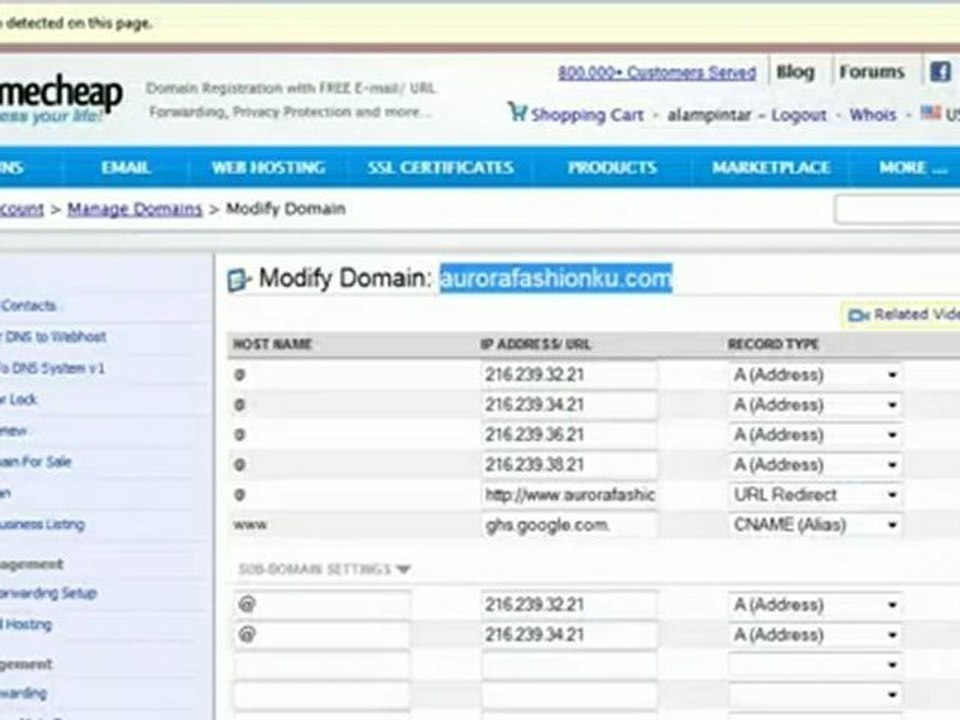Open the Facebook icon in header
This screenshot has height=720, width=960.
click(940, 72)
